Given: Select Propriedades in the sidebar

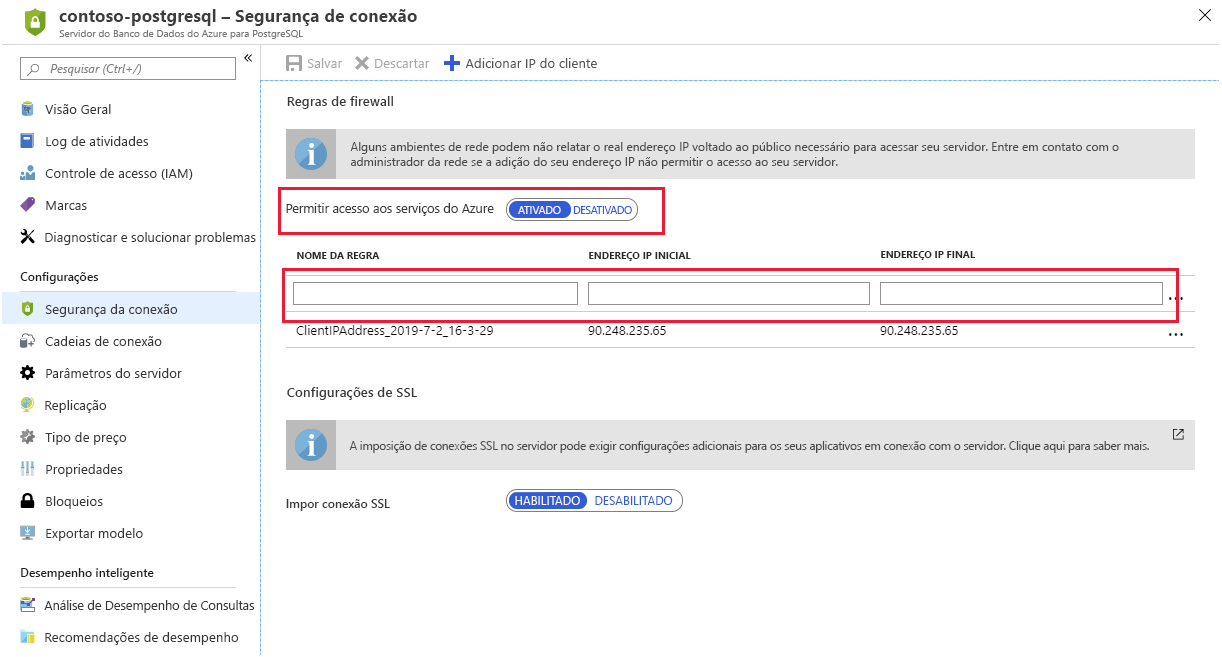Looking at the screenshot, I should coord(84,469).
